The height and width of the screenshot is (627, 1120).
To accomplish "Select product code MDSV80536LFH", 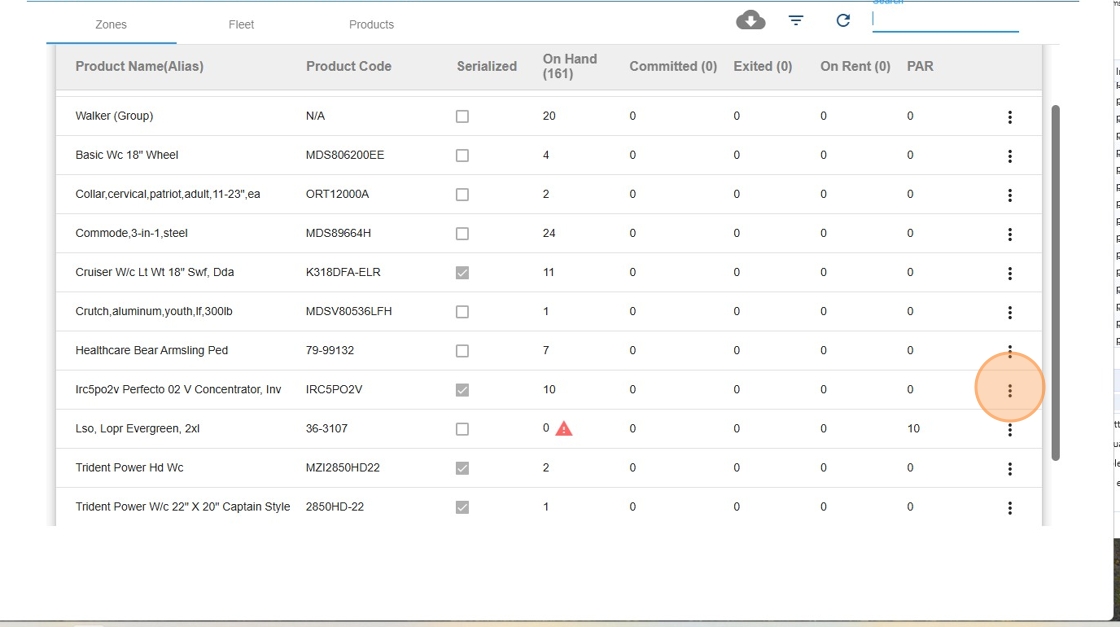I will pyautogui.click(x=349, y=311).
